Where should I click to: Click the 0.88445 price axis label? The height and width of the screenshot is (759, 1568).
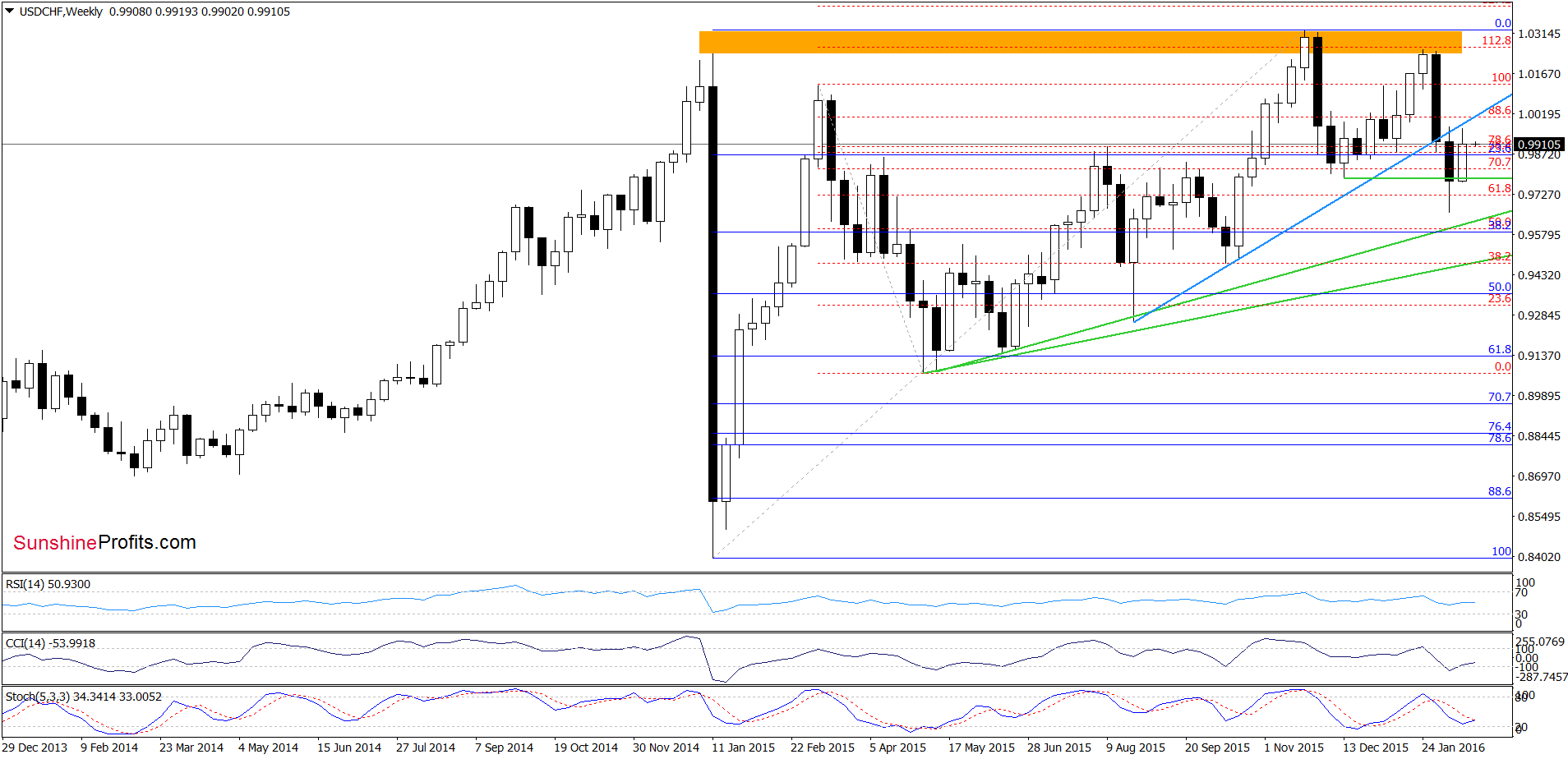pyautogui.click(x=1539, y=436)
